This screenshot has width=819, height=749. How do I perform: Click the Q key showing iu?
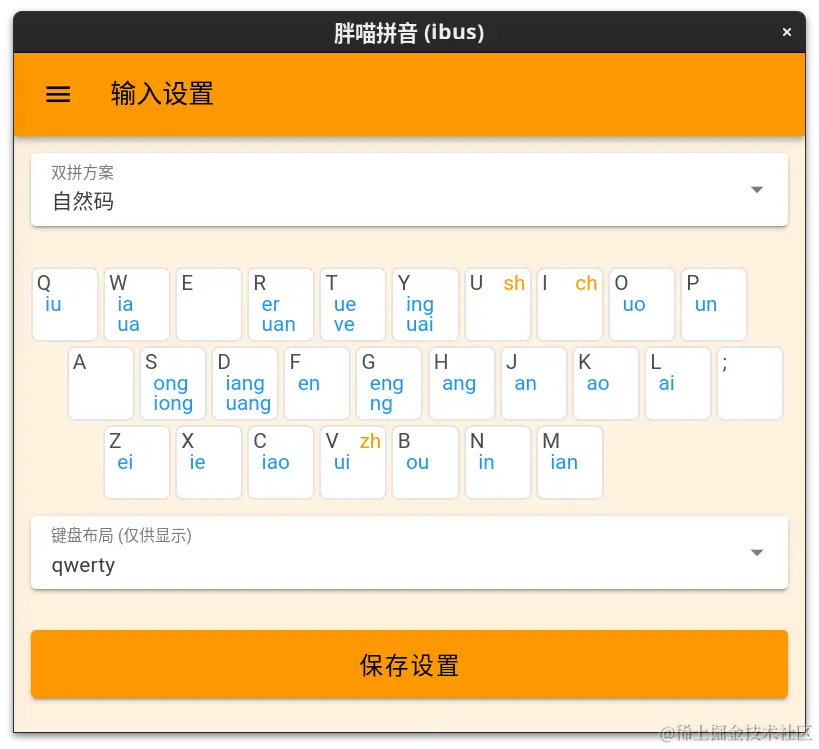[64, 304]
